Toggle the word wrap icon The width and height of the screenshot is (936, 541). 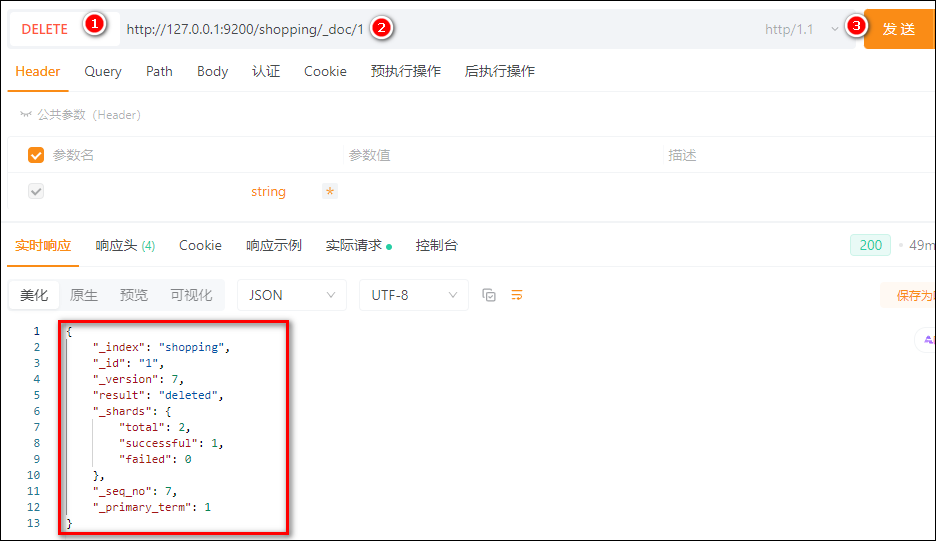pyautogui.click(x=517, y=295)
